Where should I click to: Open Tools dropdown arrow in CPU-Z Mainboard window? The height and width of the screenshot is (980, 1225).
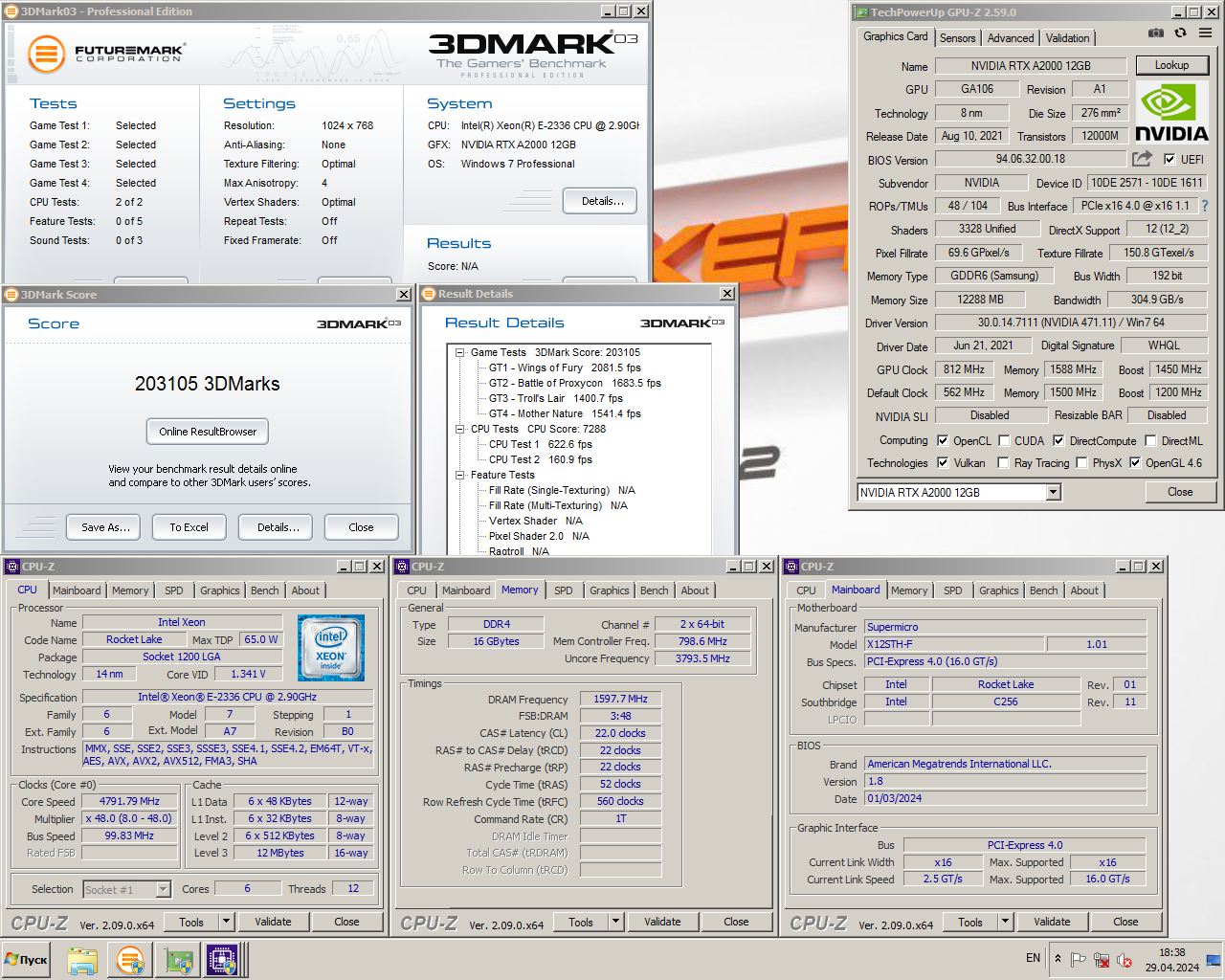pos(1006,922)
